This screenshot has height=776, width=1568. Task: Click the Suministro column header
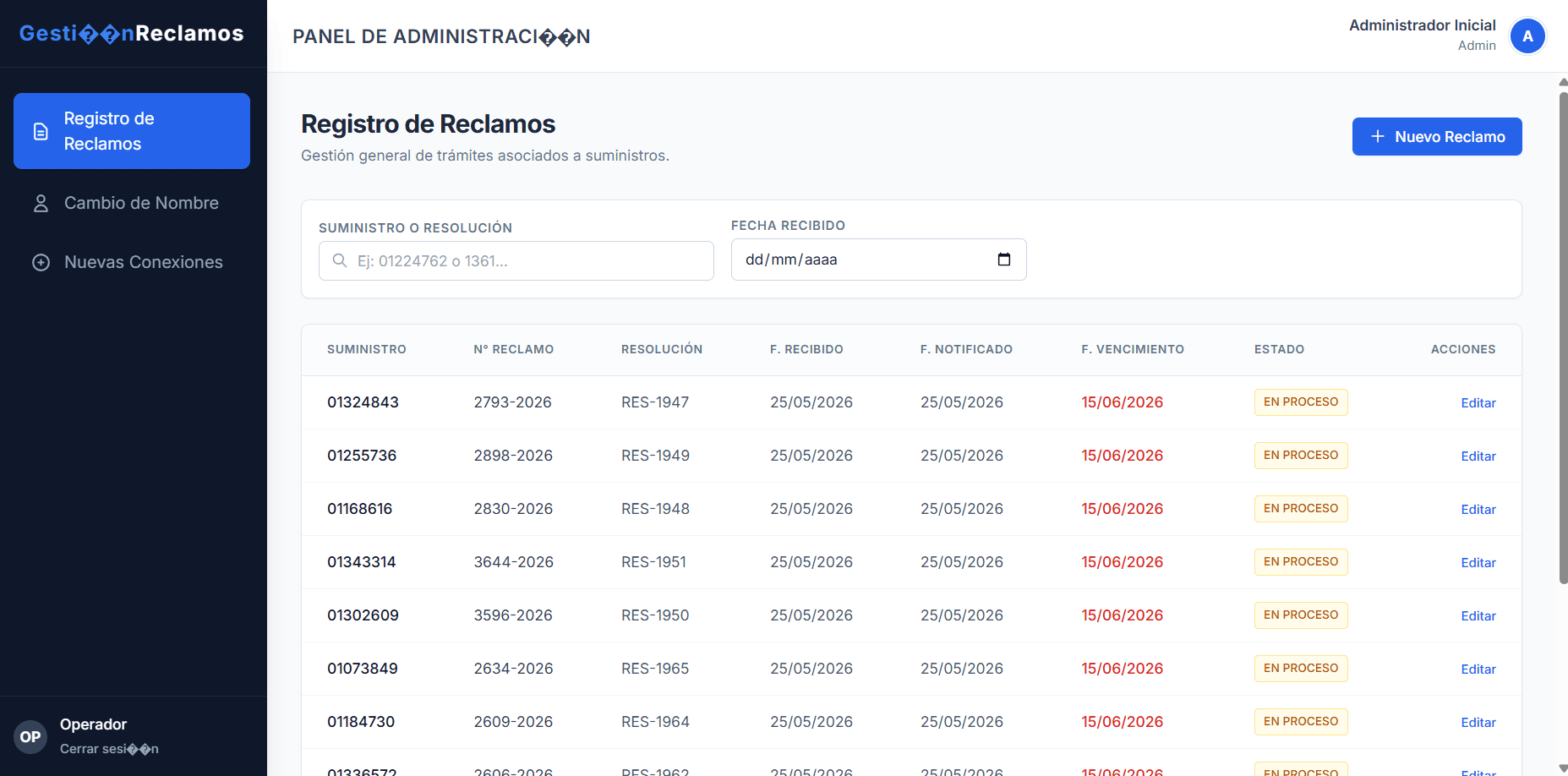367,349
